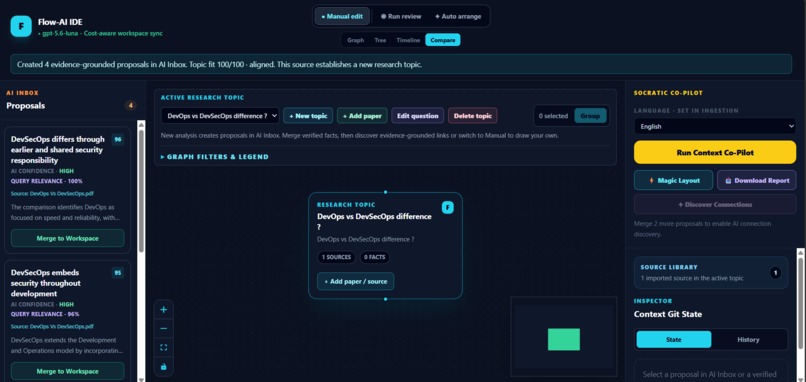
Task: Click Run Context Co-Pilot button
Action: (x=715, y=152)
